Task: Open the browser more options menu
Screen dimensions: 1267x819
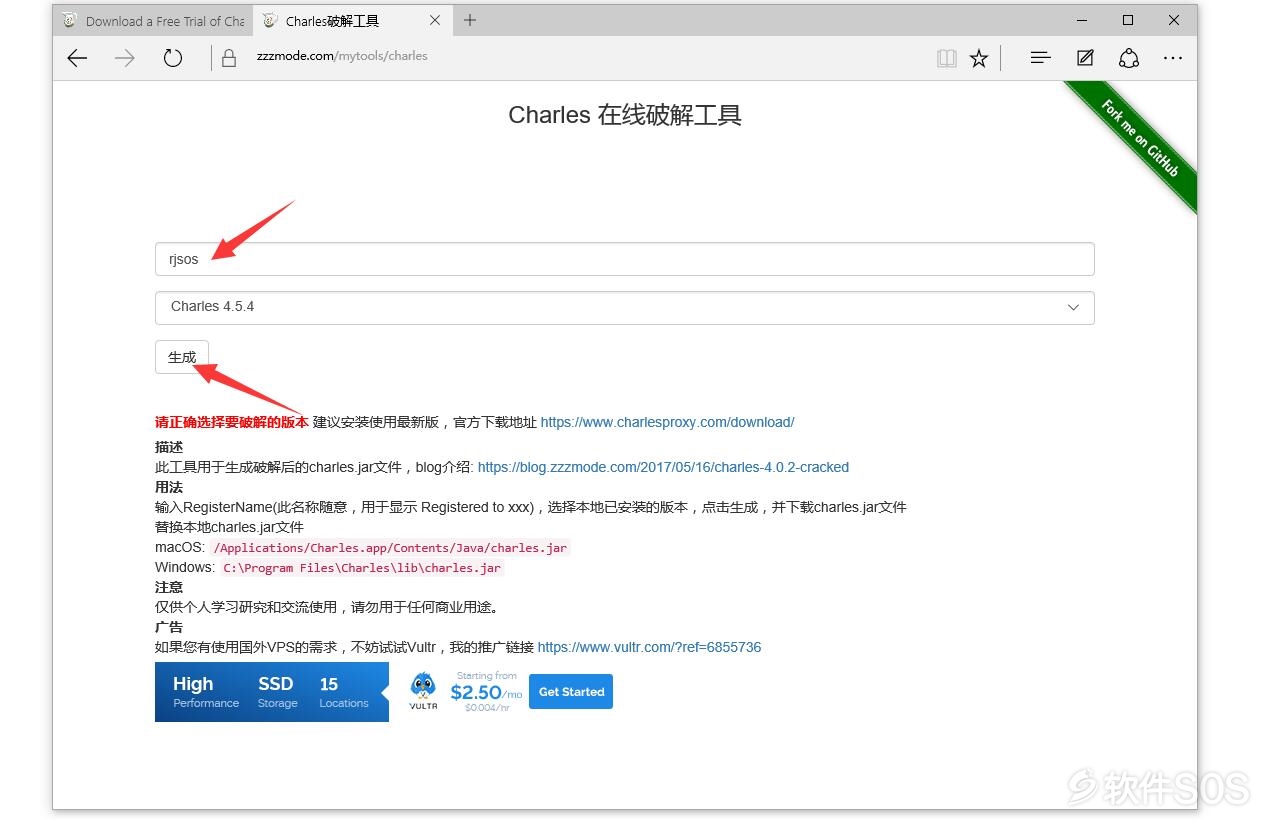Action: (1173, 58)
